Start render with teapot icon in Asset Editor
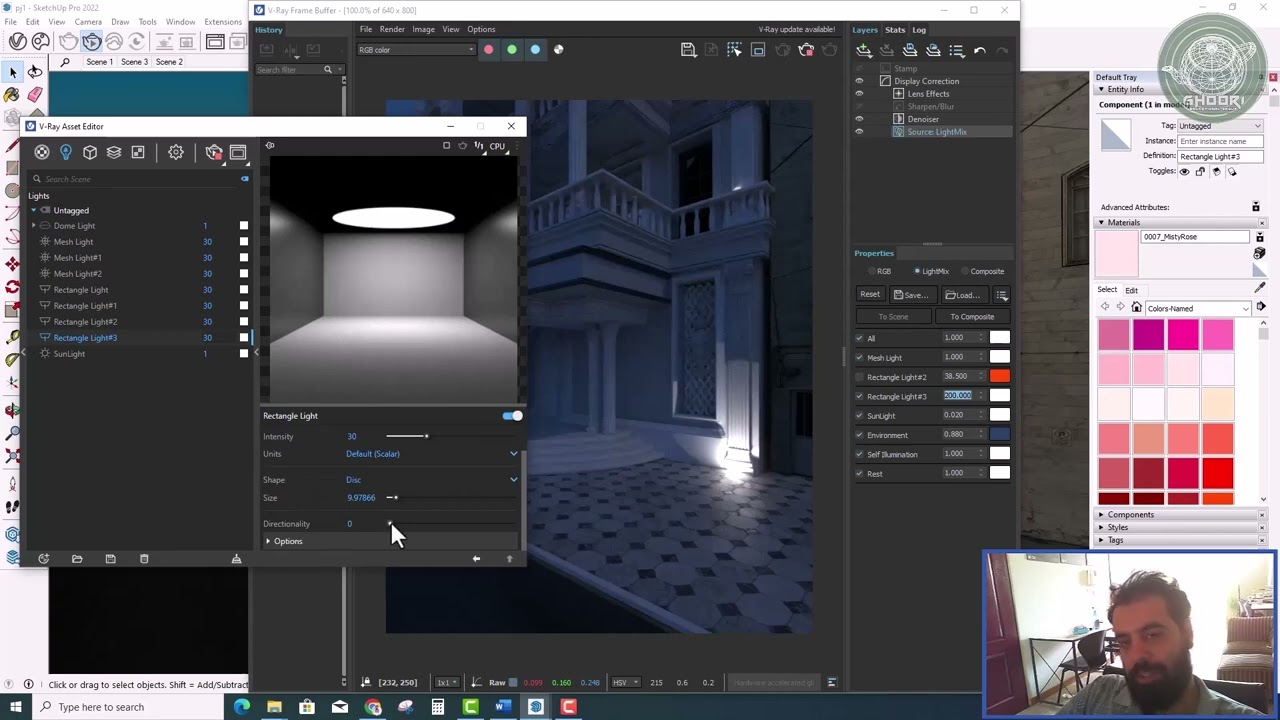Image resolution: width=1280 pixels, height=720 pixels. point(214,152)
